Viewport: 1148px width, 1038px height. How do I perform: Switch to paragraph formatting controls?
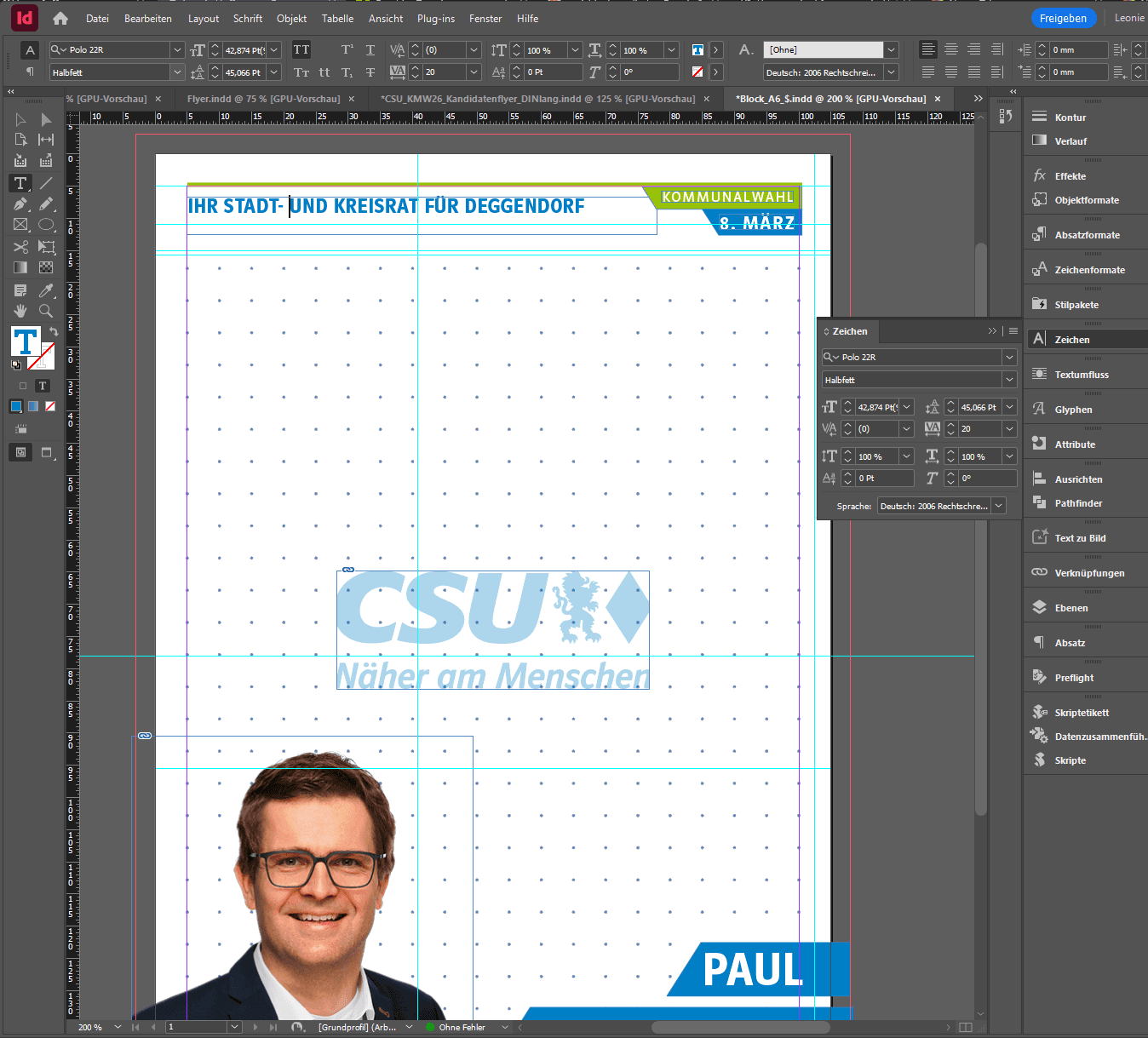(30, 72)
